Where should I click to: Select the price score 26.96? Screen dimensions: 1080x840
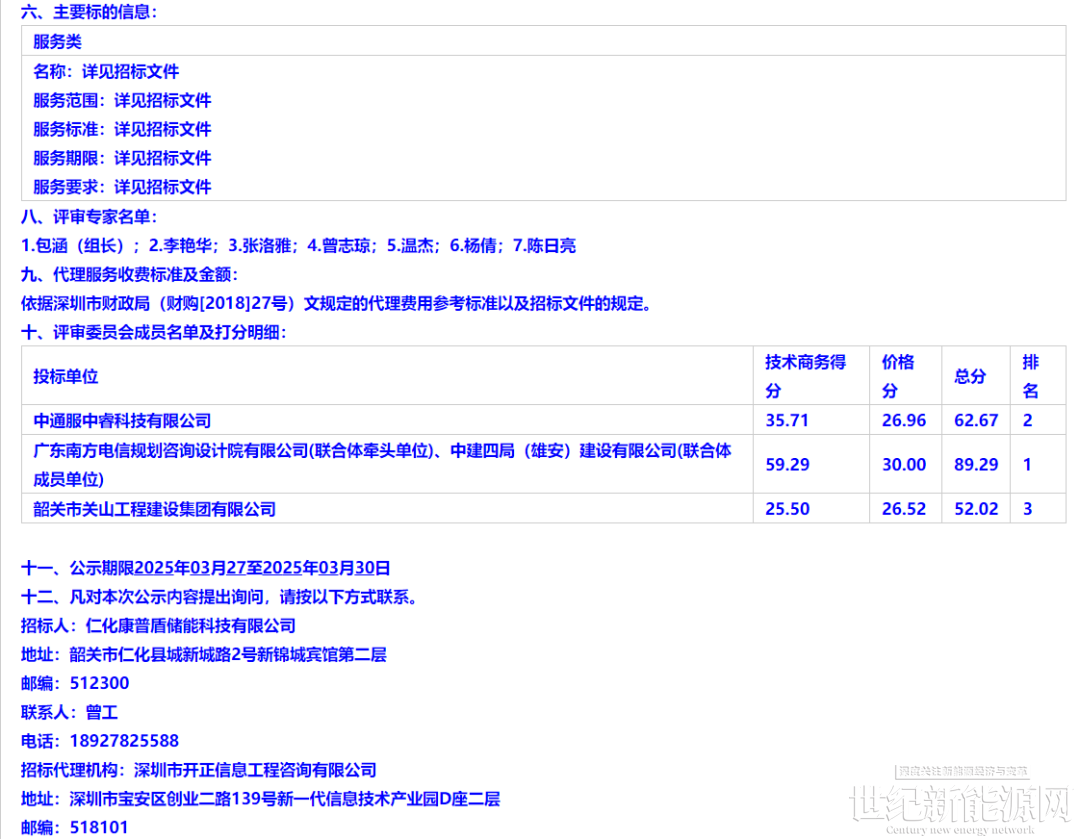point(904,420)
